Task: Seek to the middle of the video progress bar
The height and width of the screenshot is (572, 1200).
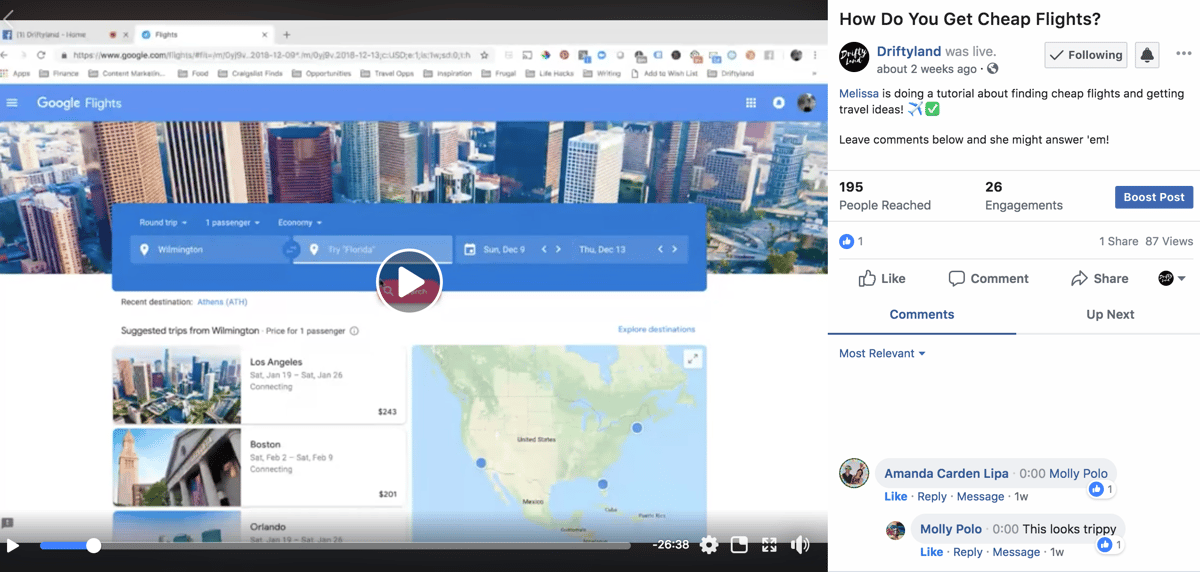Action: 335,546
